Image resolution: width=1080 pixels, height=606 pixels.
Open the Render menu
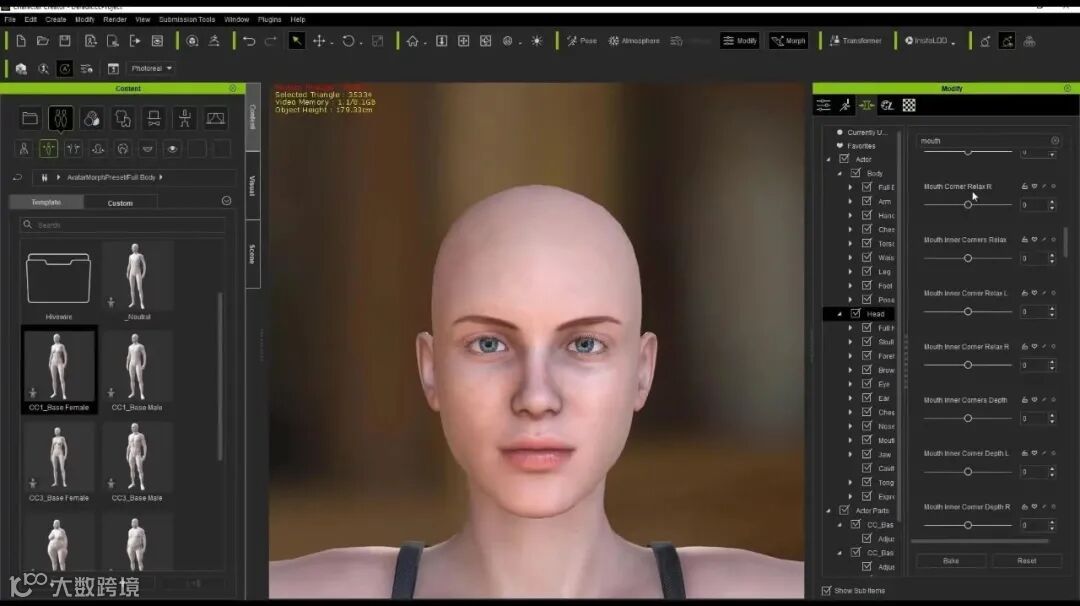point(115,19)
